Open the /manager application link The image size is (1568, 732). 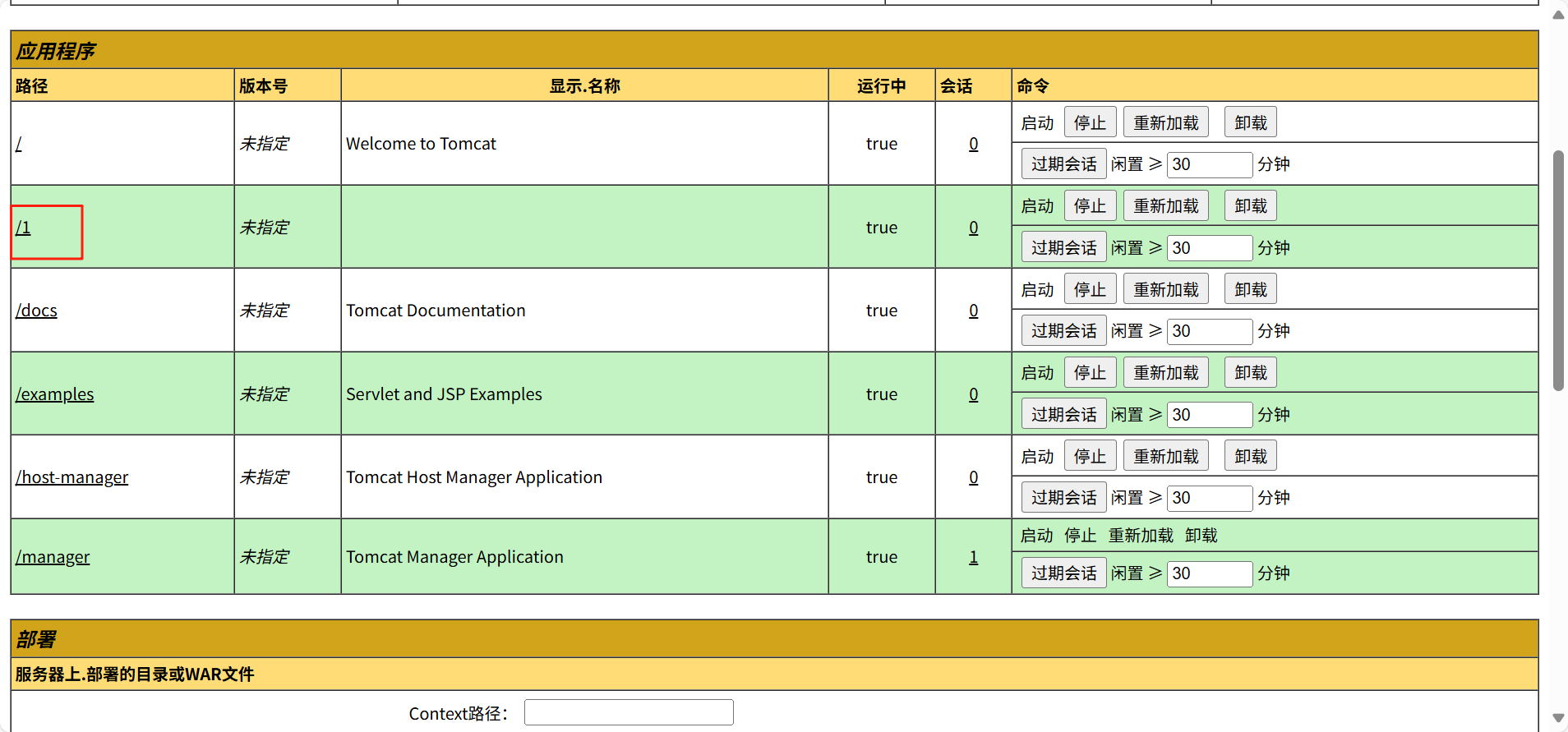coord(53,557)
